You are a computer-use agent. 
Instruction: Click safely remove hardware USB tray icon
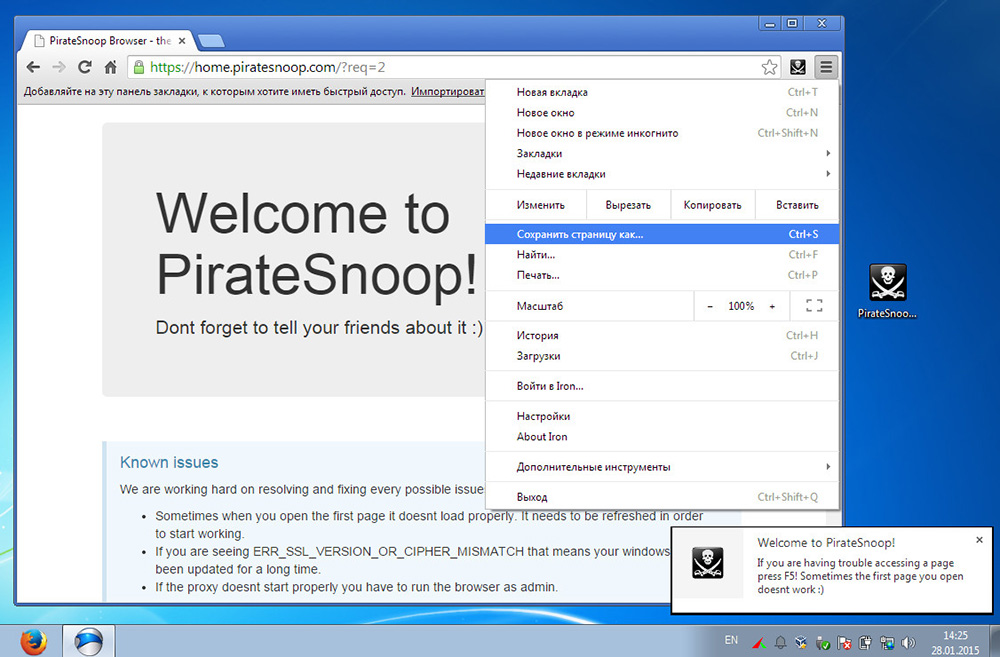point(823,643)
